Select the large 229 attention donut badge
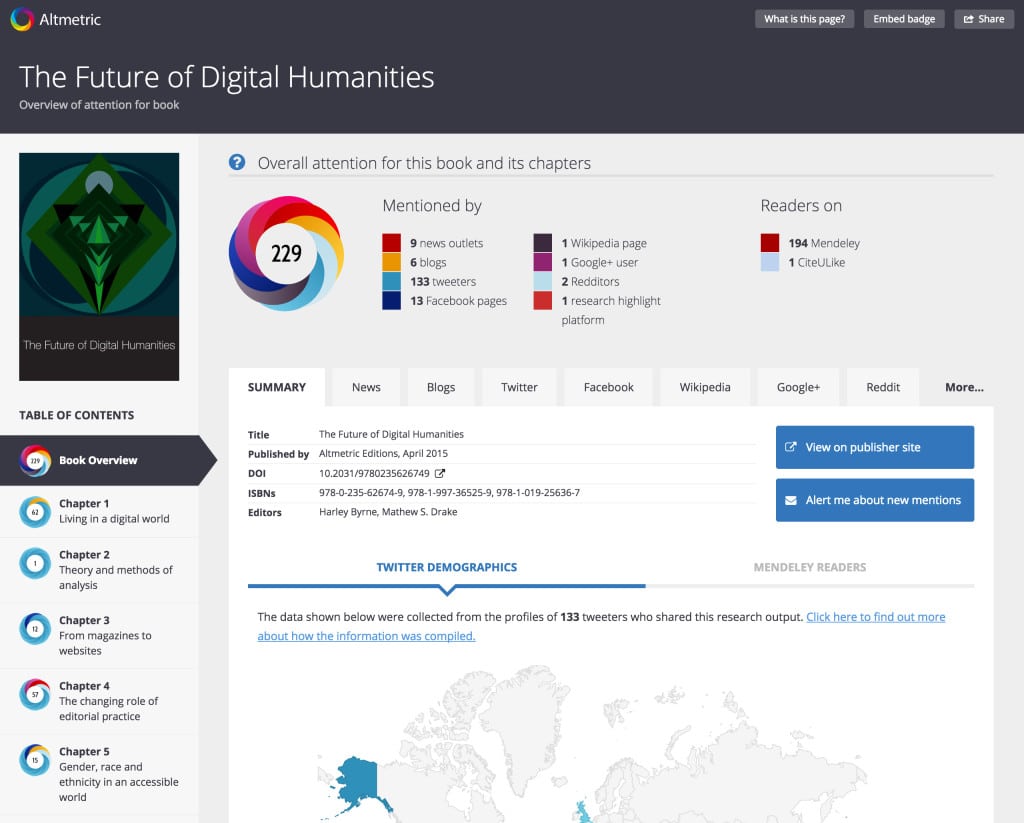Viewport: 1024px width, 823px height. 288,253
